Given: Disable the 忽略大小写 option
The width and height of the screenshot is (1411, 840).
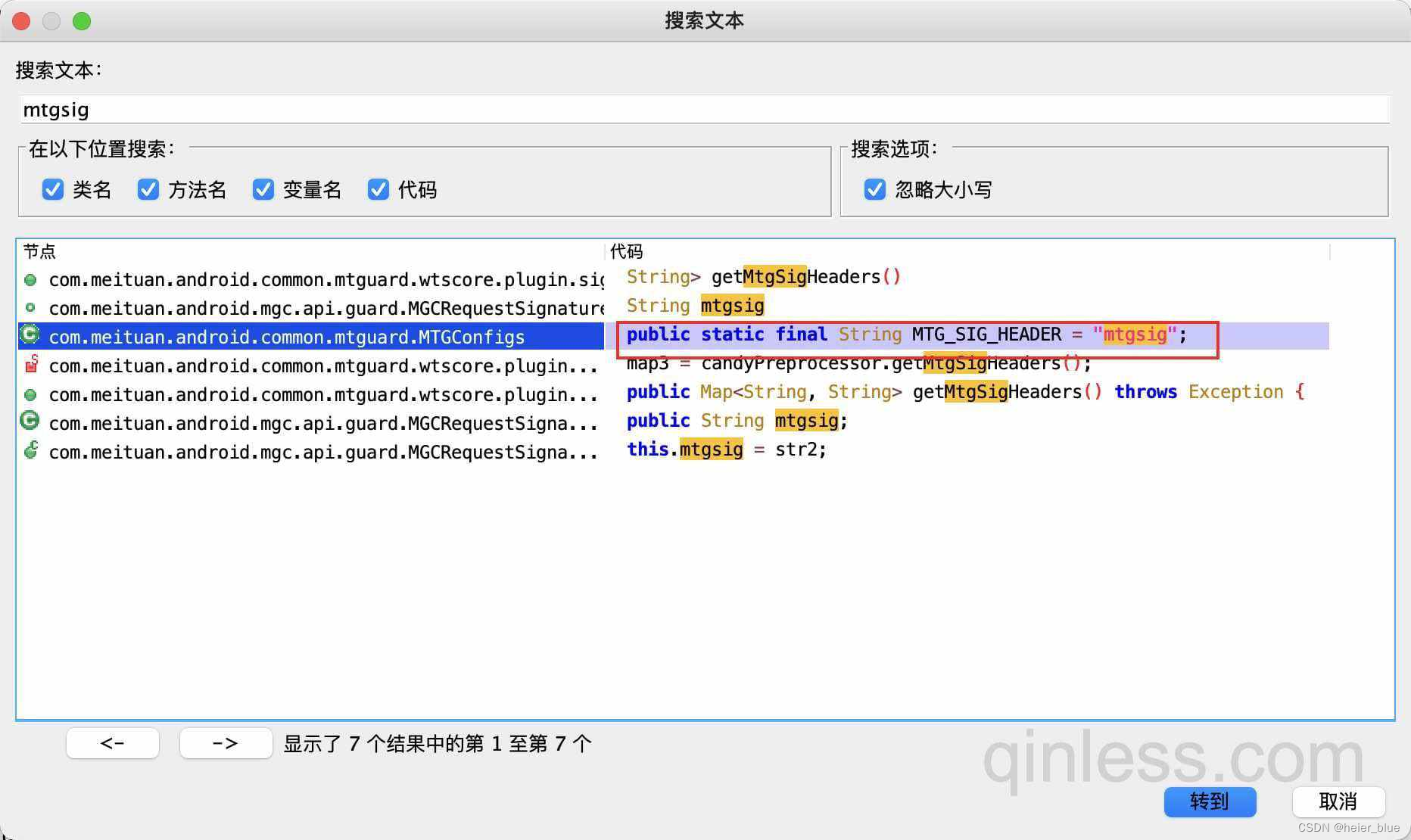Looking at the screenshot, I should point(875,189).
